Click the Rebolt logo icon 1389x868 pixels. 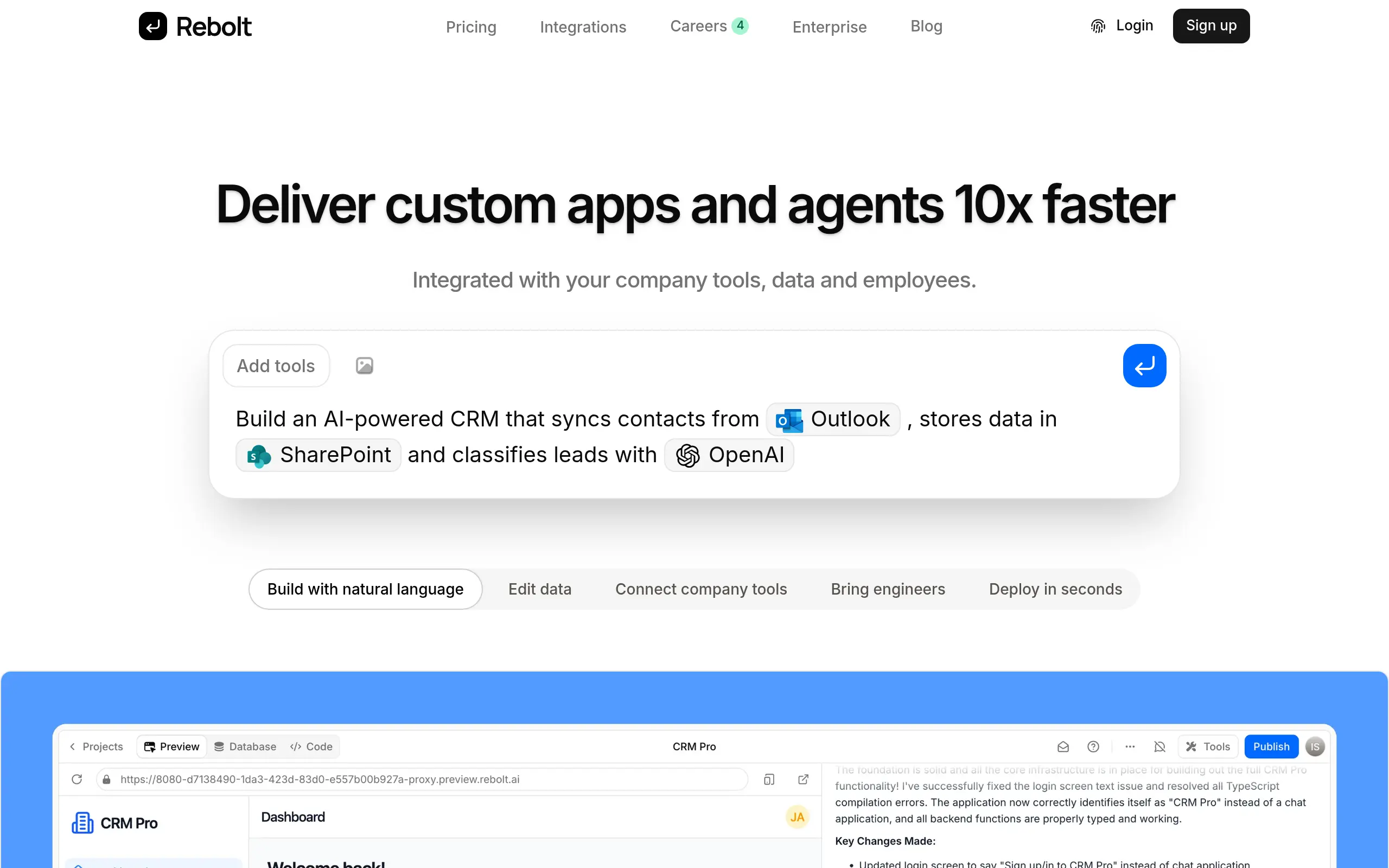coord(152,26)
